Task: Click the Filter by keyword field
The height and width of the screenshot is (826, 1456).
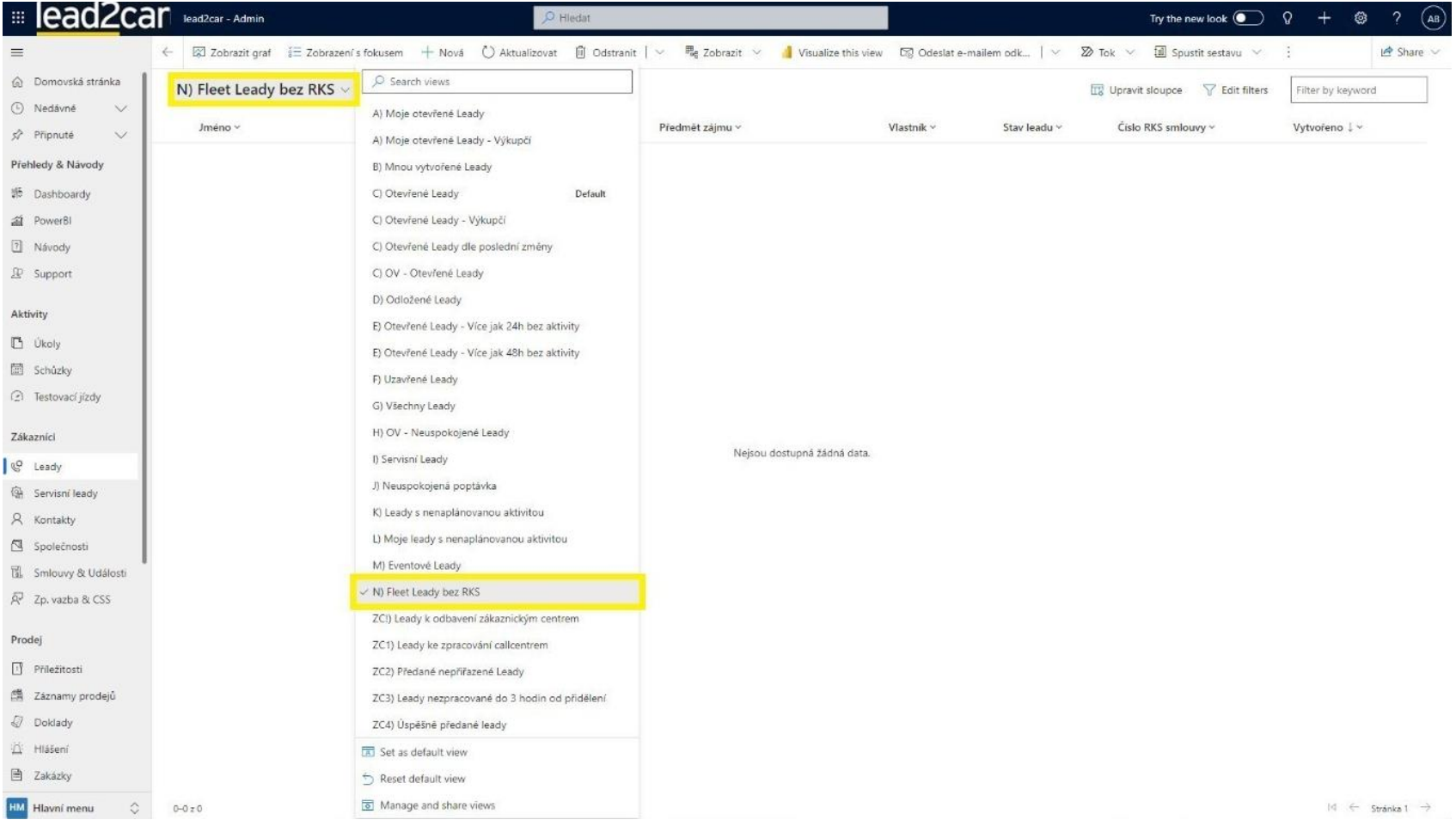Action: pyautogui.click(x=1358, y=90)
